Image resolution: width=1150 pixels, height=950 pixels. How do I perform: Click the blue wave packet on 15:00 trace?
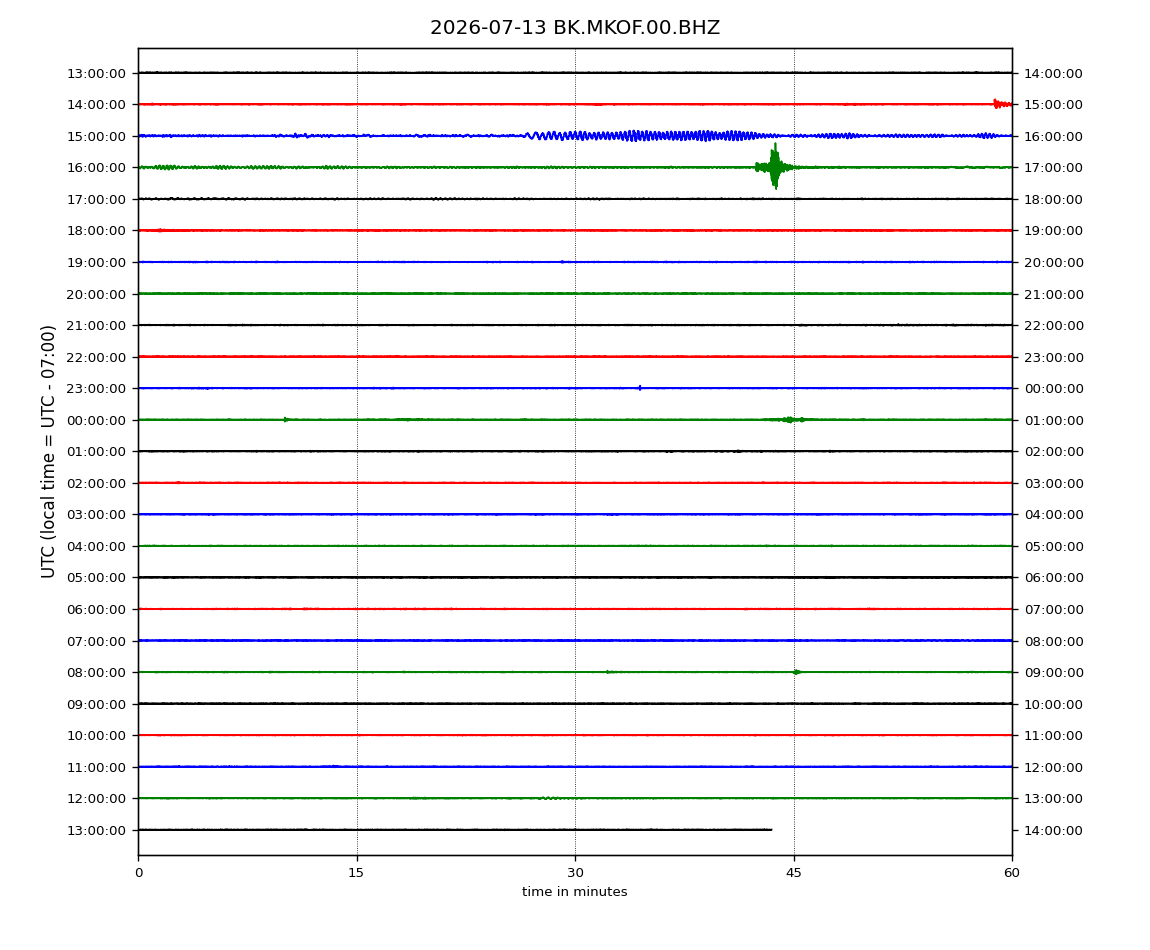pyautogui.click(x=645, y=136)
